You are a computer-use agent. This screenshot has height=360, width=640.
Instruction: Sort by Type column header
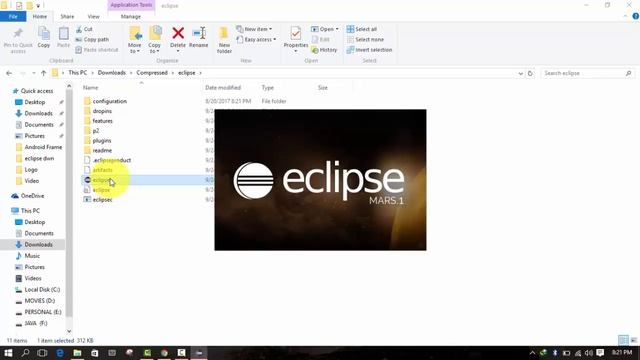coord(268,88)
